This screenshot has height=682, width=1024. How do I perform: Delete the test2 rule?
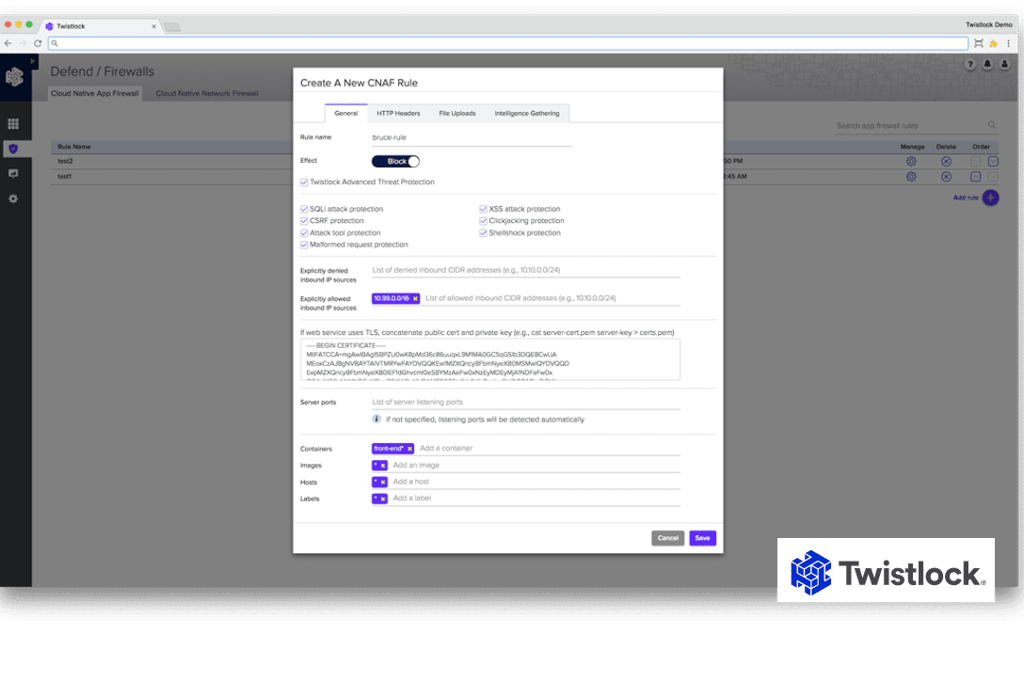coord(946,161)
